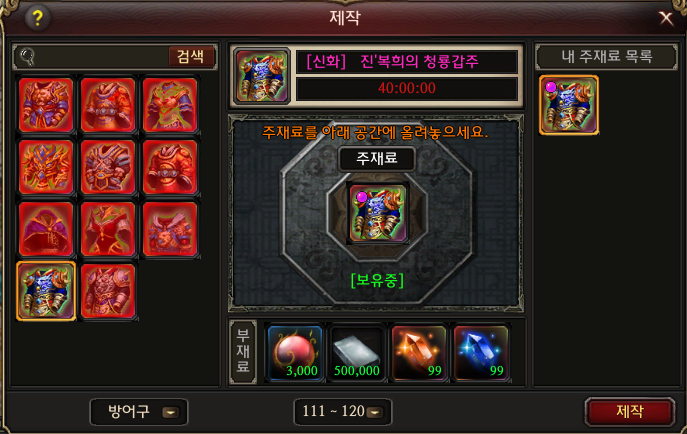Image resolution: width=687 pixels, height=434 pixels.
Task: Close the 제작 crafting window
Action: click(x=666, y=18)
